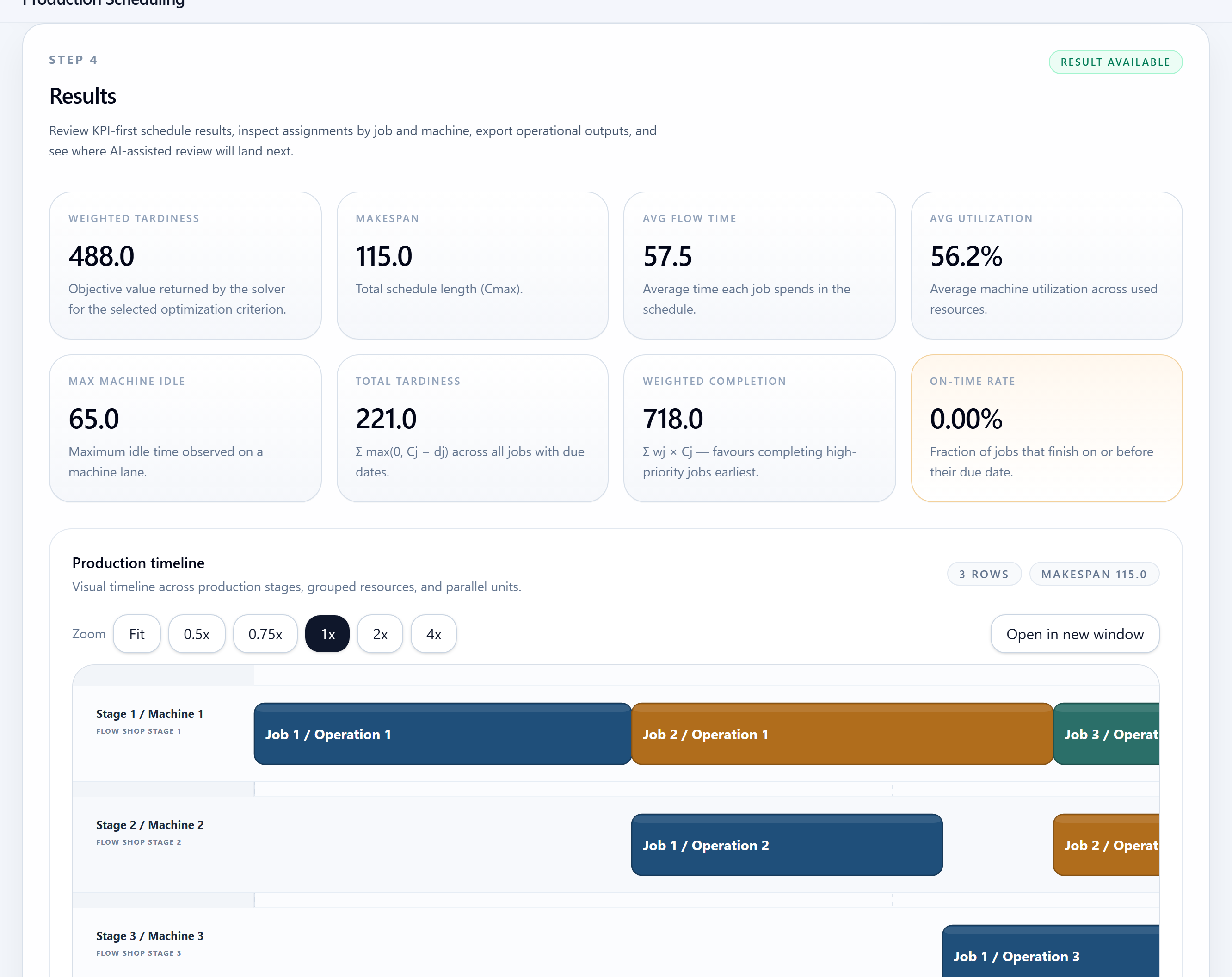Click the Production timeline heading

(x=138, y=563)
